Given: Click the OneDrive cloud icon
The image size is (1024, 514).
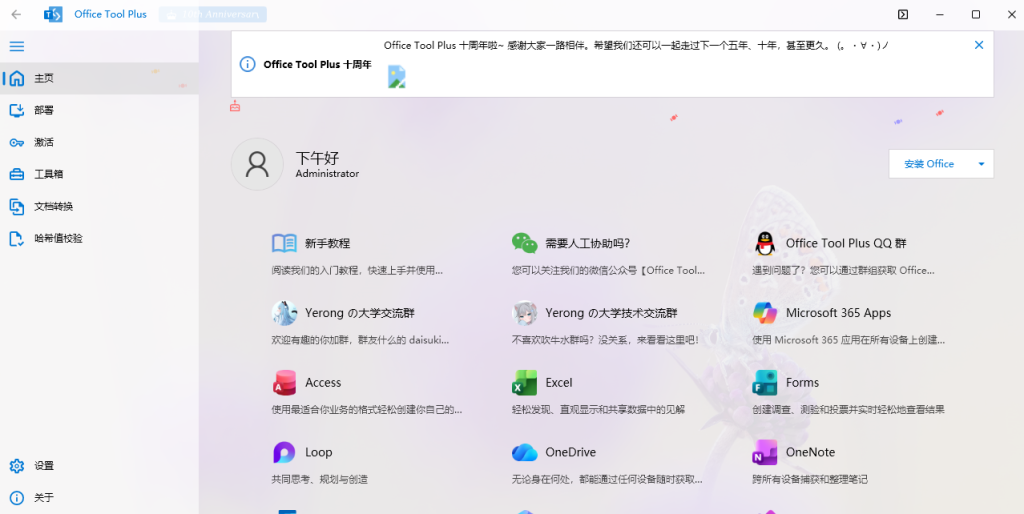Looking at the screenshot, I should click(x=524, y=452).
